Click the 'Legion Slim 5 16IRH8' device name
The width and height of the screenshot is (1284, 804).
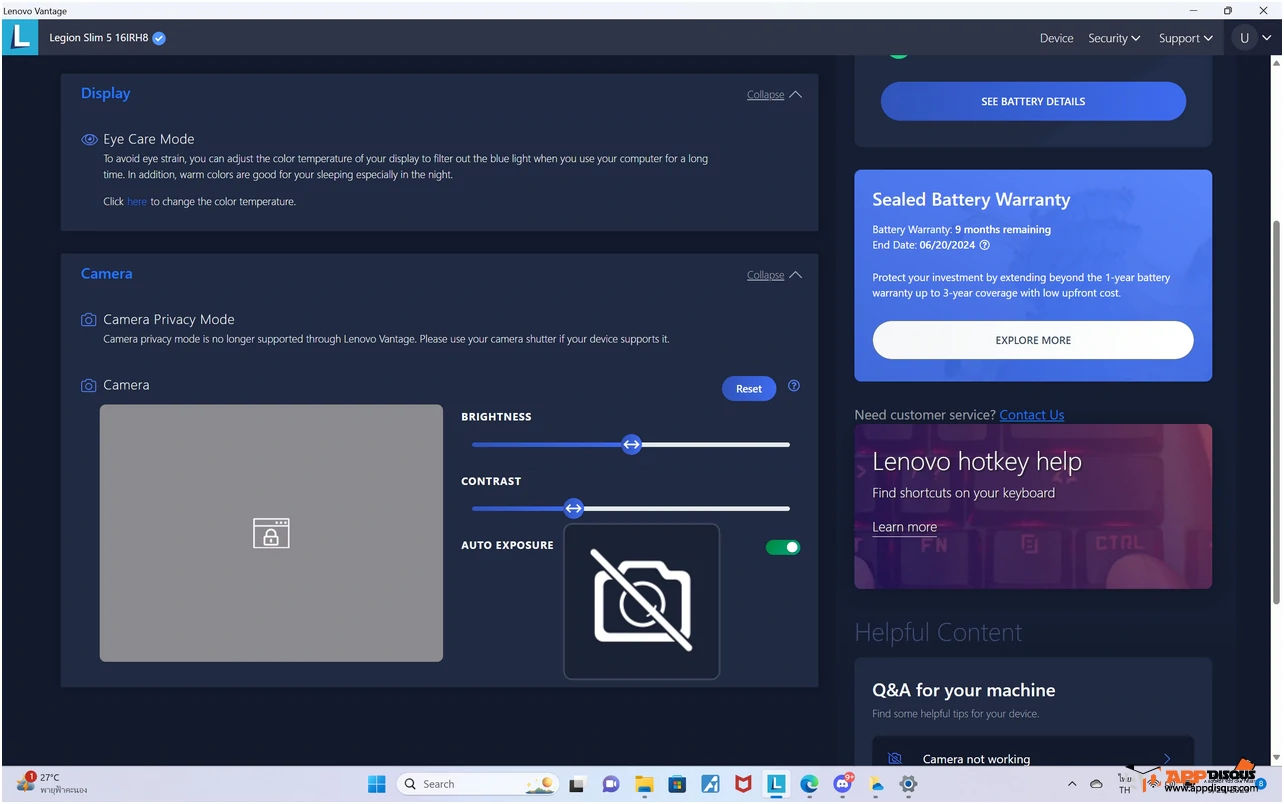[99, 38]
